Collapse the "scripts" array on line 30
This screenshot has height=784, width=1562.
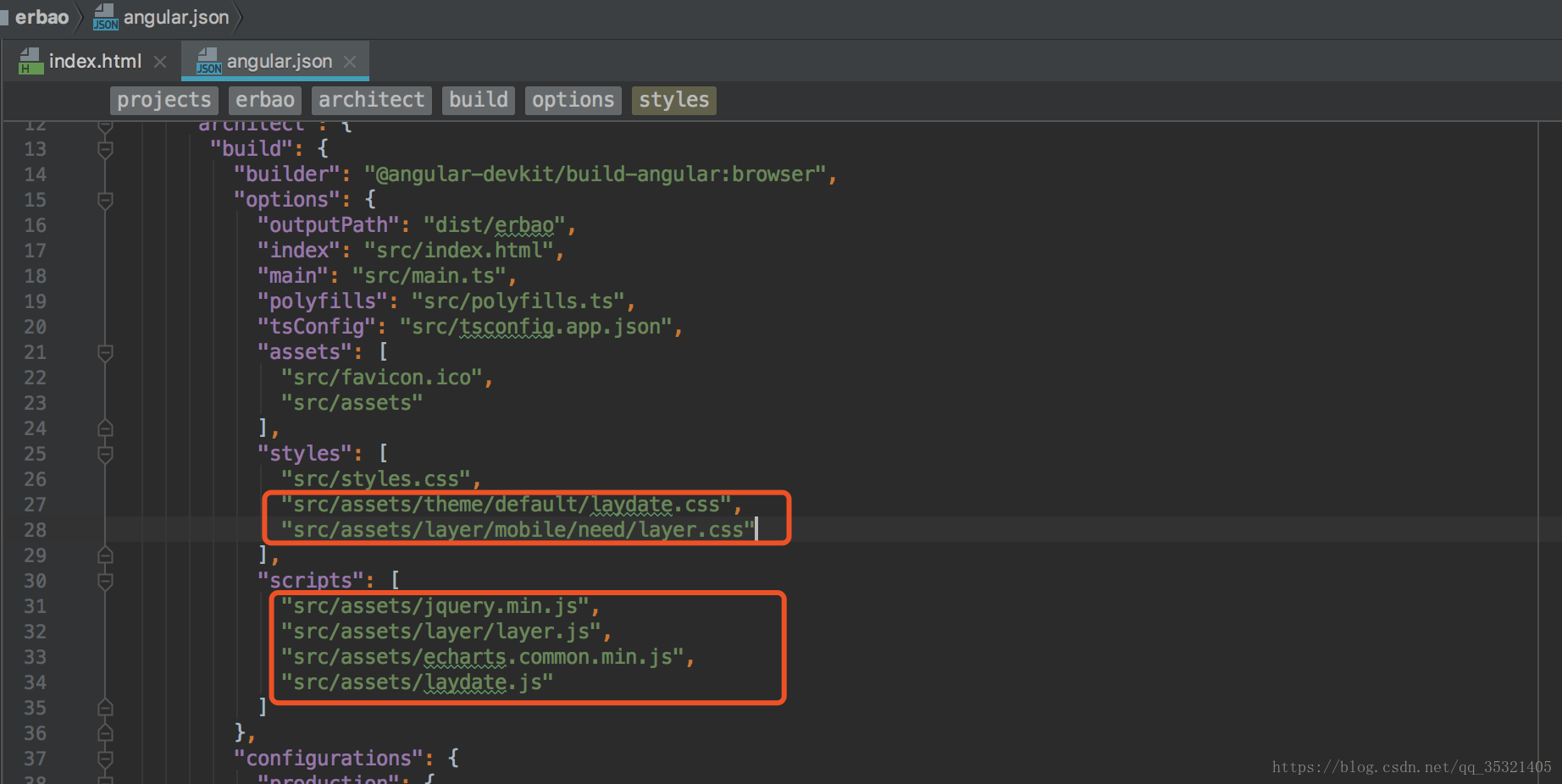tap(105, 582)
